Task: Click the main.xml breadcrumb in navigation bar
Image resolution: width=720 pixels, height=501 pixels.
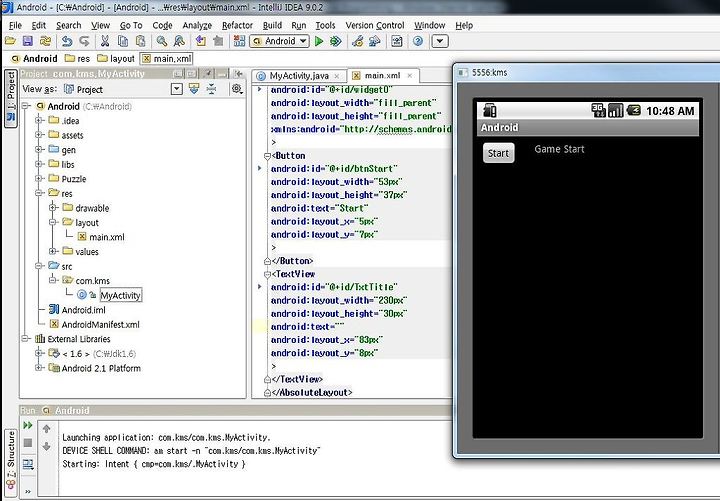Action: point(167,58)
